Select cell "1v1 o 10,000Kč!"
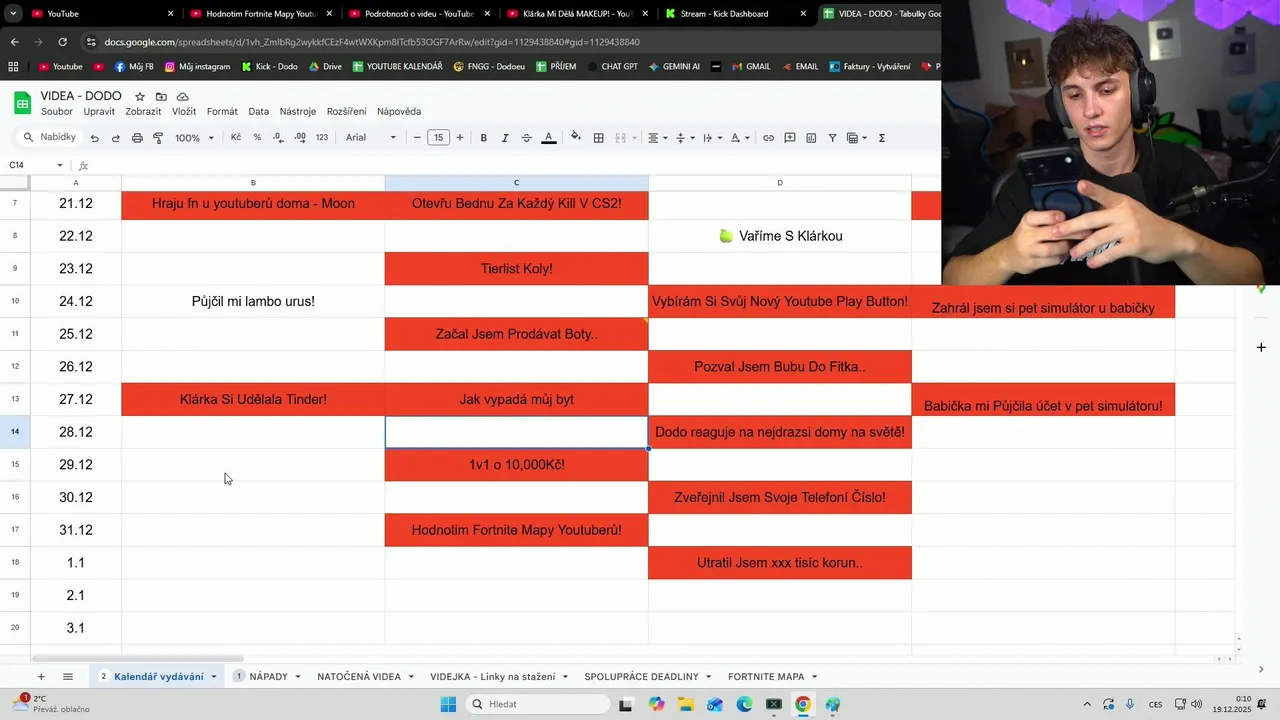The image size is (1280, 720). click(516, 465)
